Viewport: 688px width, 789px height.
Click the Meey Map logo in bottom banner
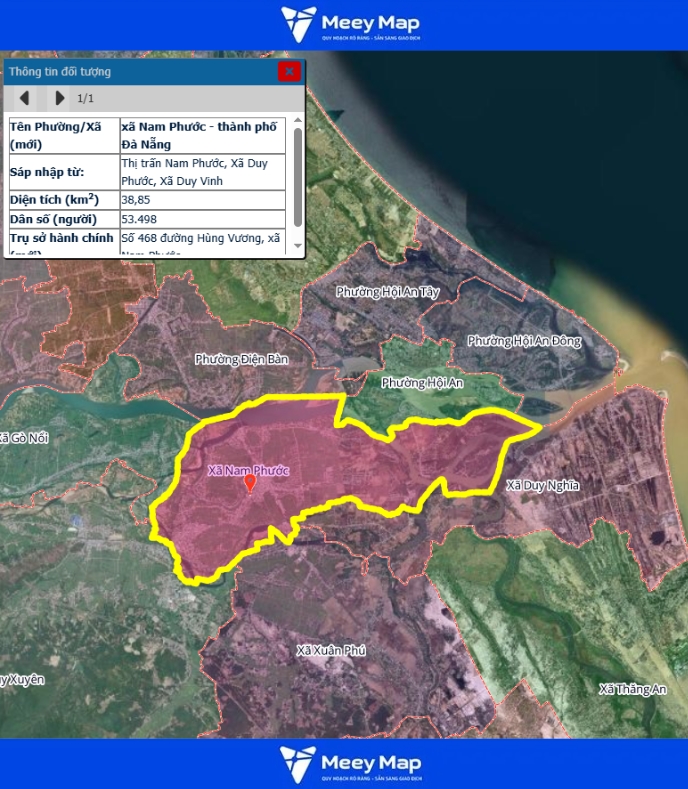pos(350,763)
